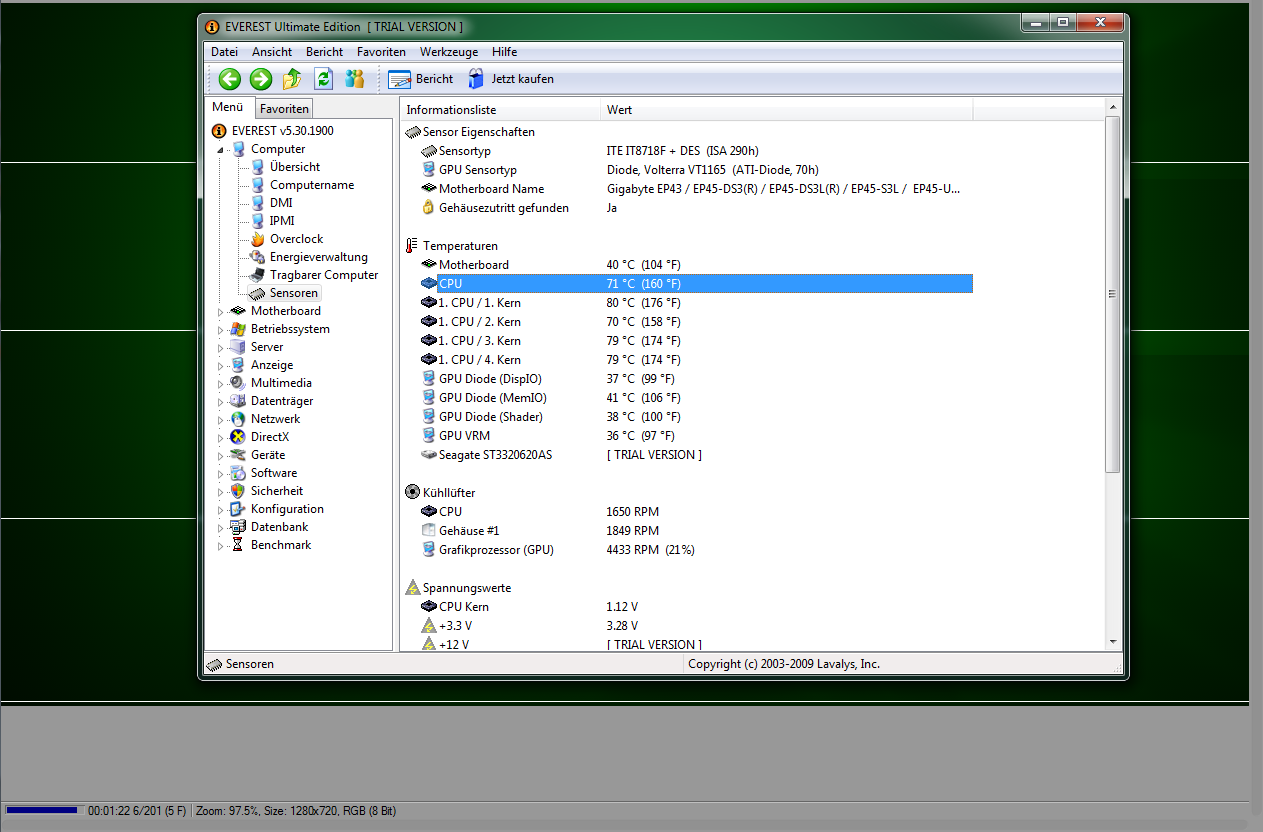Click the Sensoren tree item icon
The height and width of the screenshot is (832, 1263).
pyautogui.click(x=257, y=293)
